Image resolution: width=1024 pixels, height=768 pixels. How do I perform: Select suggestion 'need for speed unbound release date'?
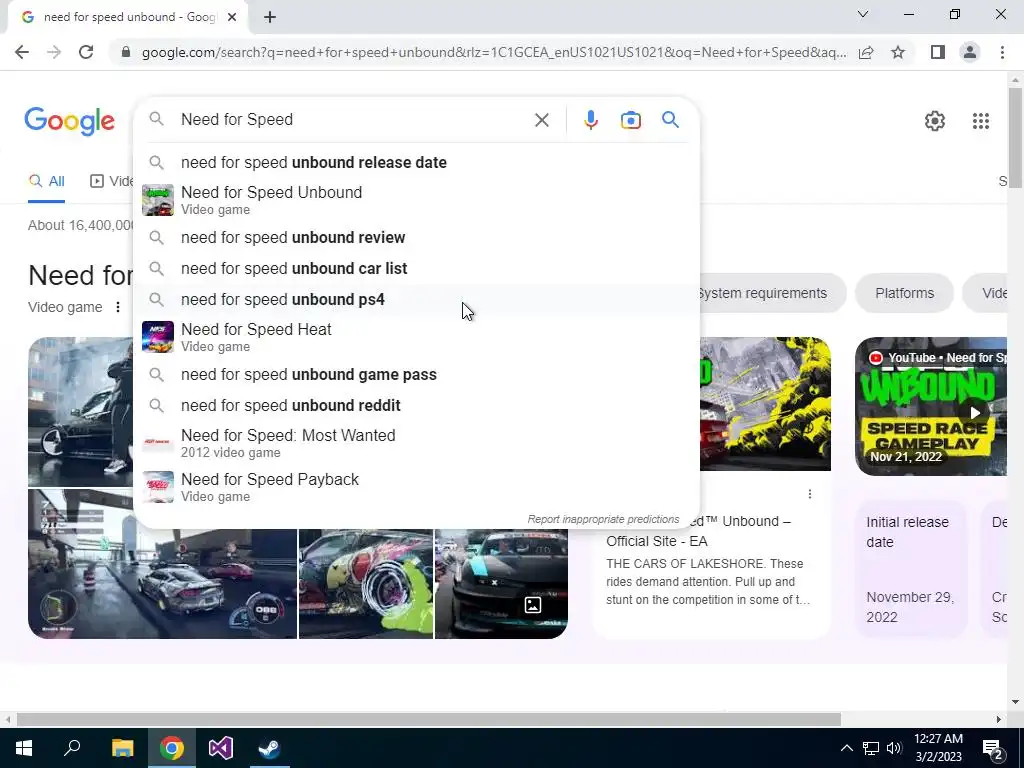click(x=417, y=163)
